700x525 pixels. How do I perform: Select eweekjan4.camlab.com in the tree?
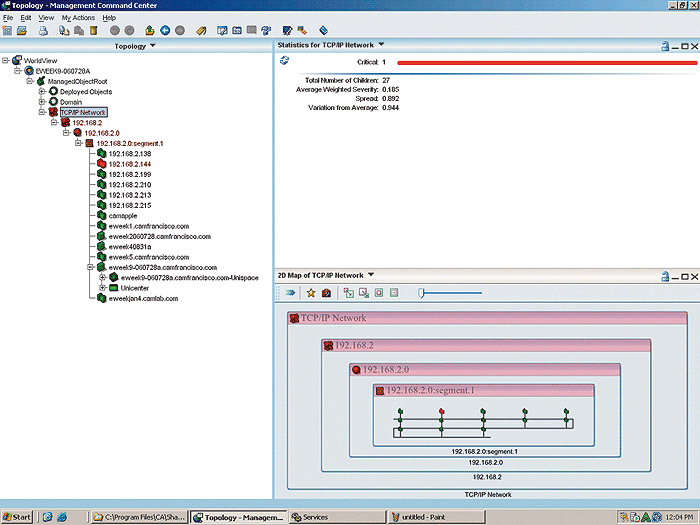point(143,298)
